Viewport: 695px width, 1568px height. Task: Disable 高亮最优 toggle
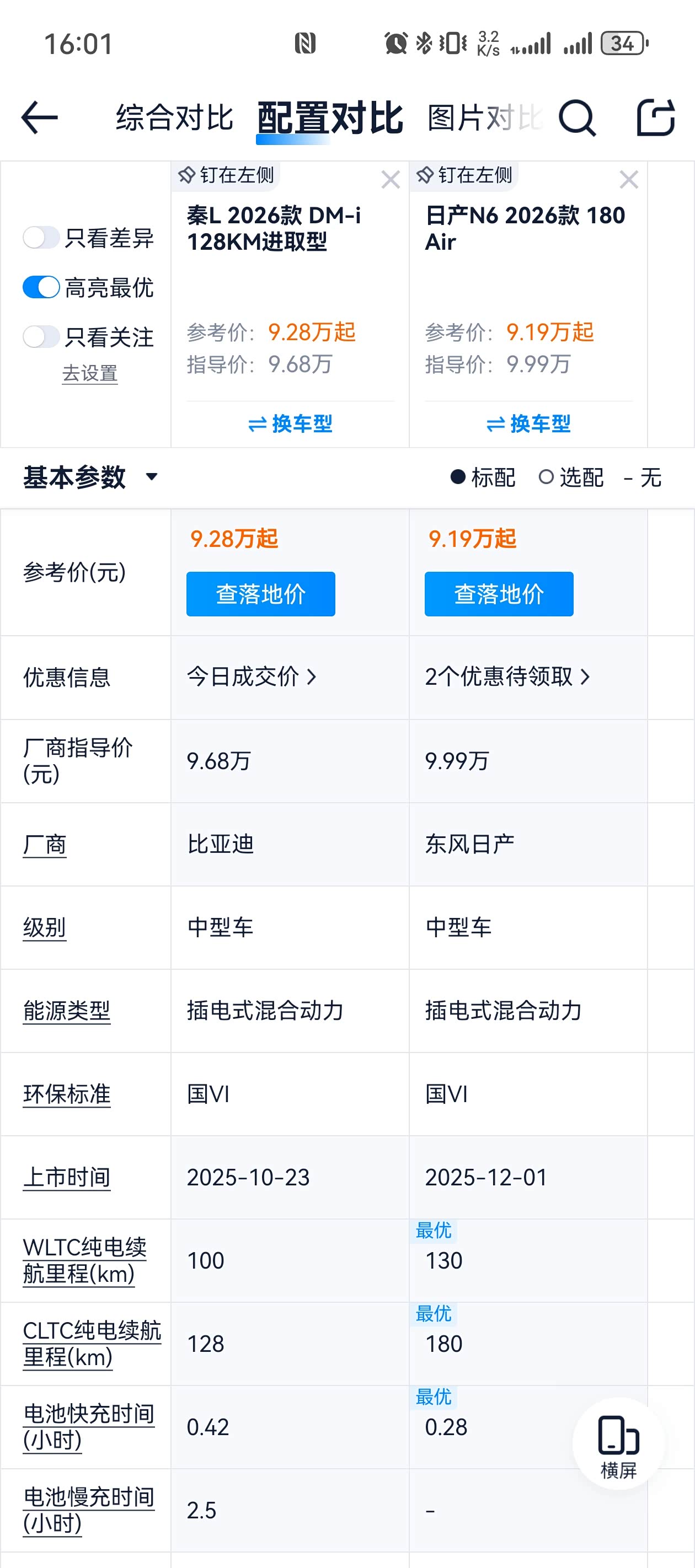coord(41,287)
